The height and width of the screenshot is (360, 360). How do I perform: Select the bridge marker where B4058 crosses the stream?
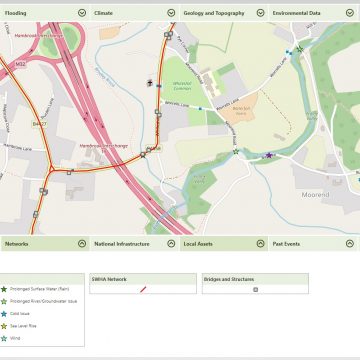tap(143, 154)
